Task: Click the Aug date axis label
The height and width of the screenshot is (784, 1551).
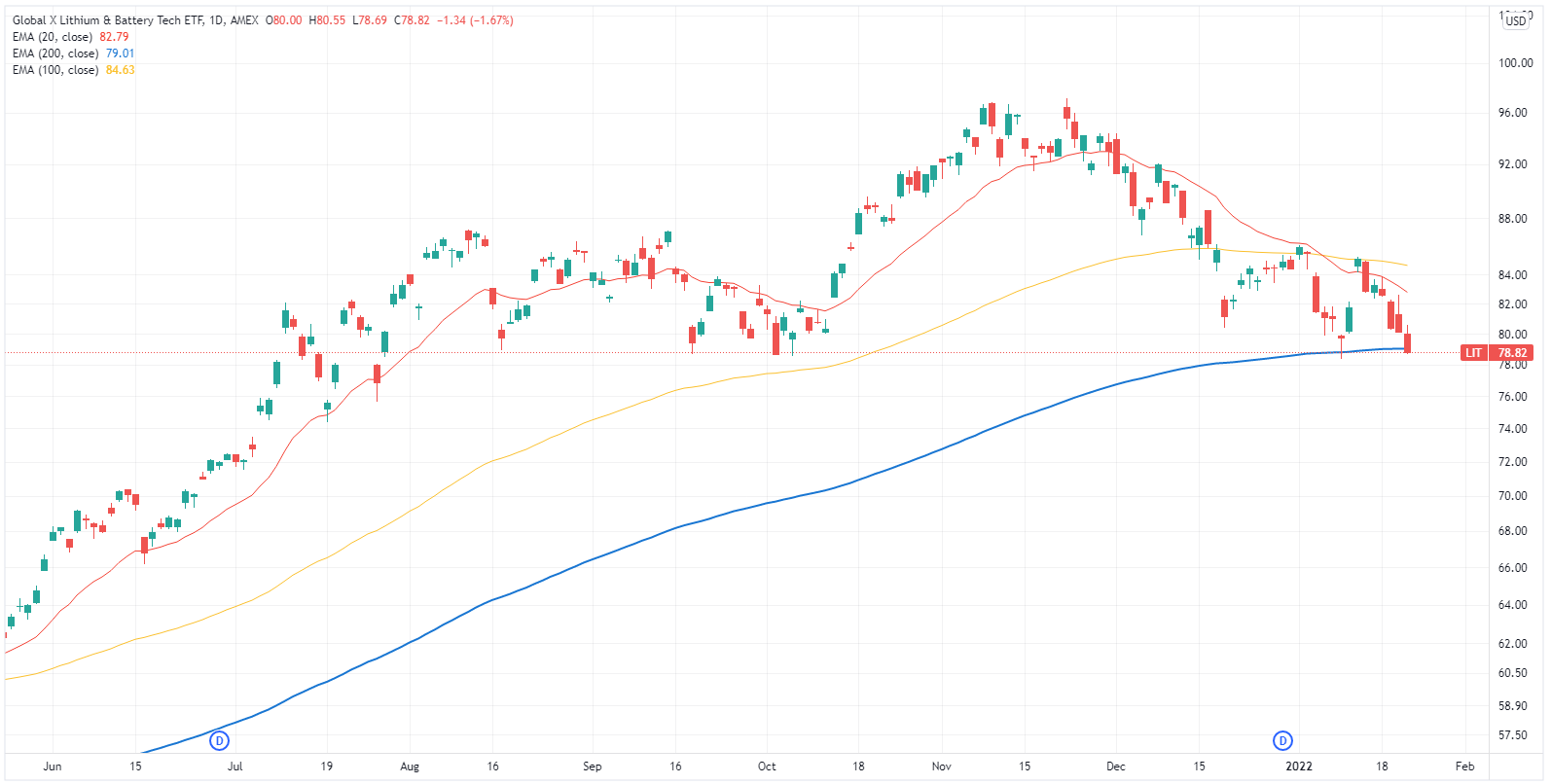Action: click(410, 766)
